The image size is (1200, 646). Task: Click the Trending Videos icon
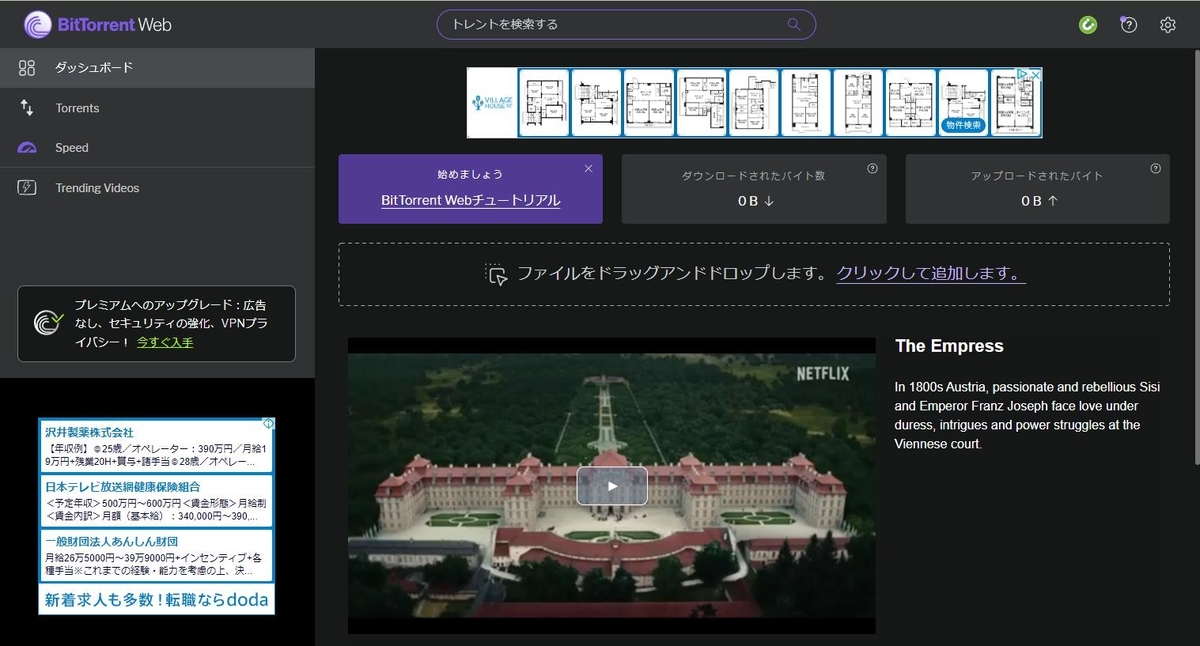click(27, 188)
